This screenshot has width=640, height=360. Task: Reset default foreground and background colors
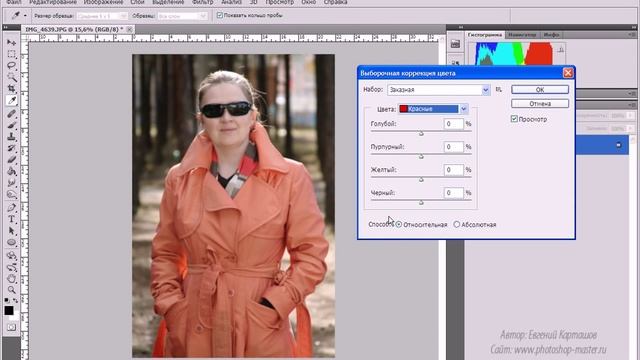[x=7, y=300]
